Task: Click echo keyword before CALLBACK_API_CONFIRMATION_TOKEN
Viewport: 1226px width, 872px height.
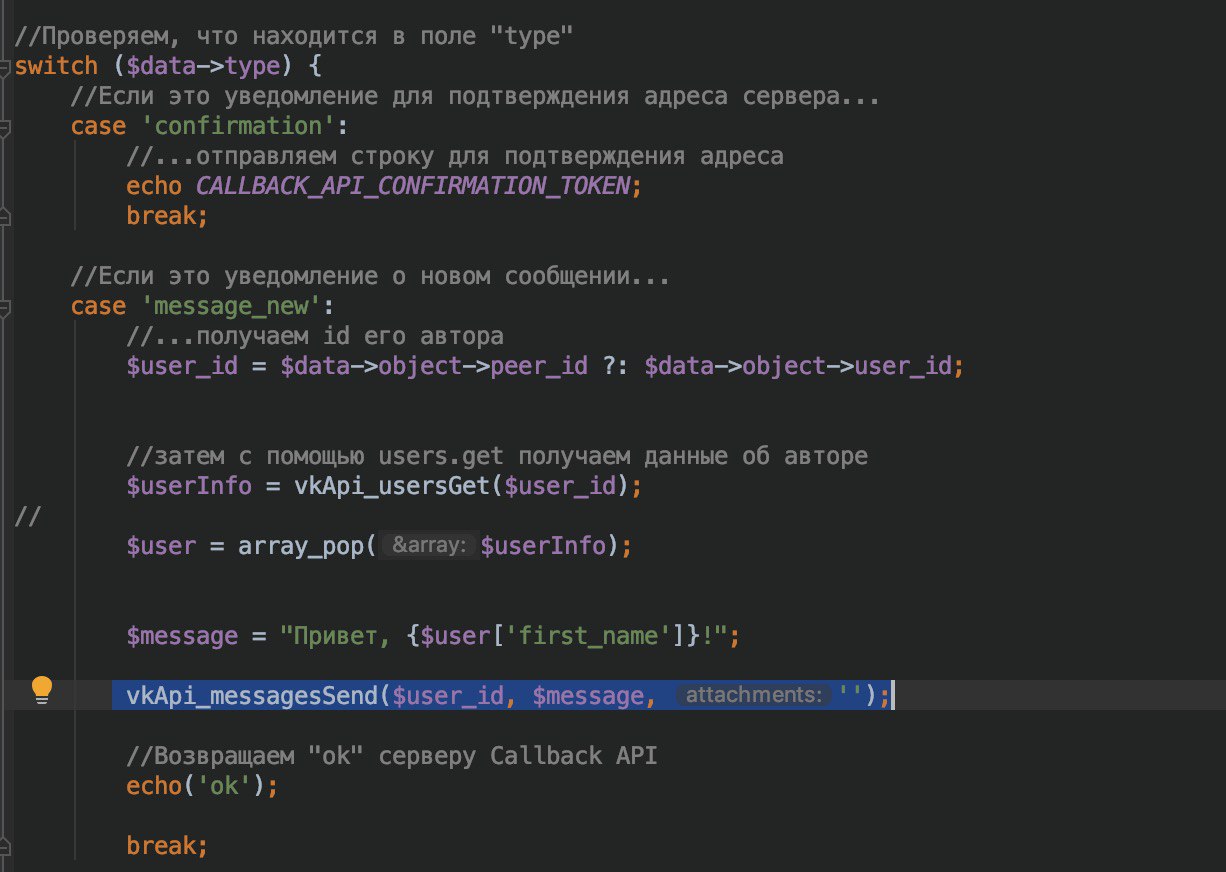Action: click(x=154, y=186)
